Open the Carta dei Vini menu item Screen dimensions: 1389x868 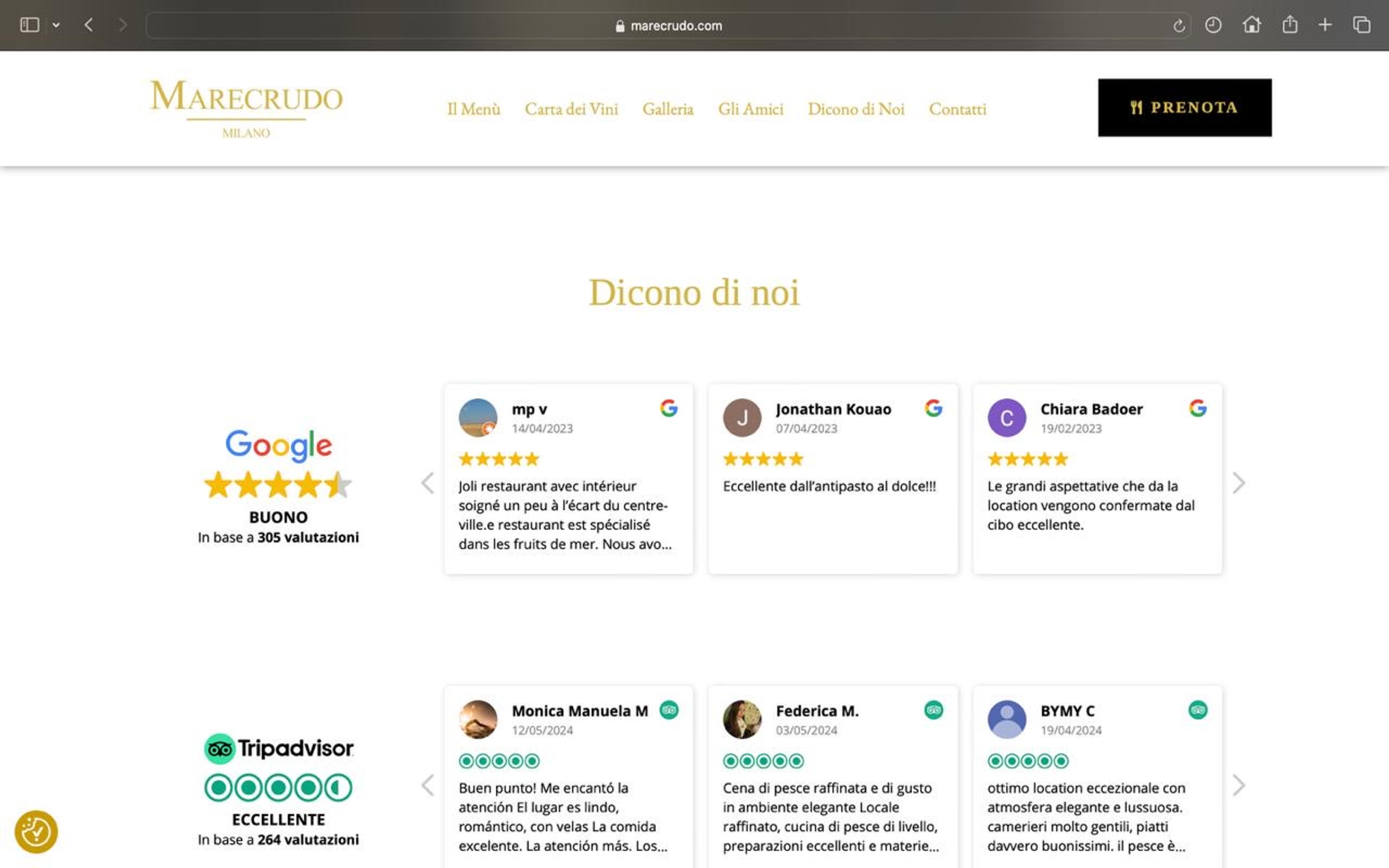coord(571,109)
